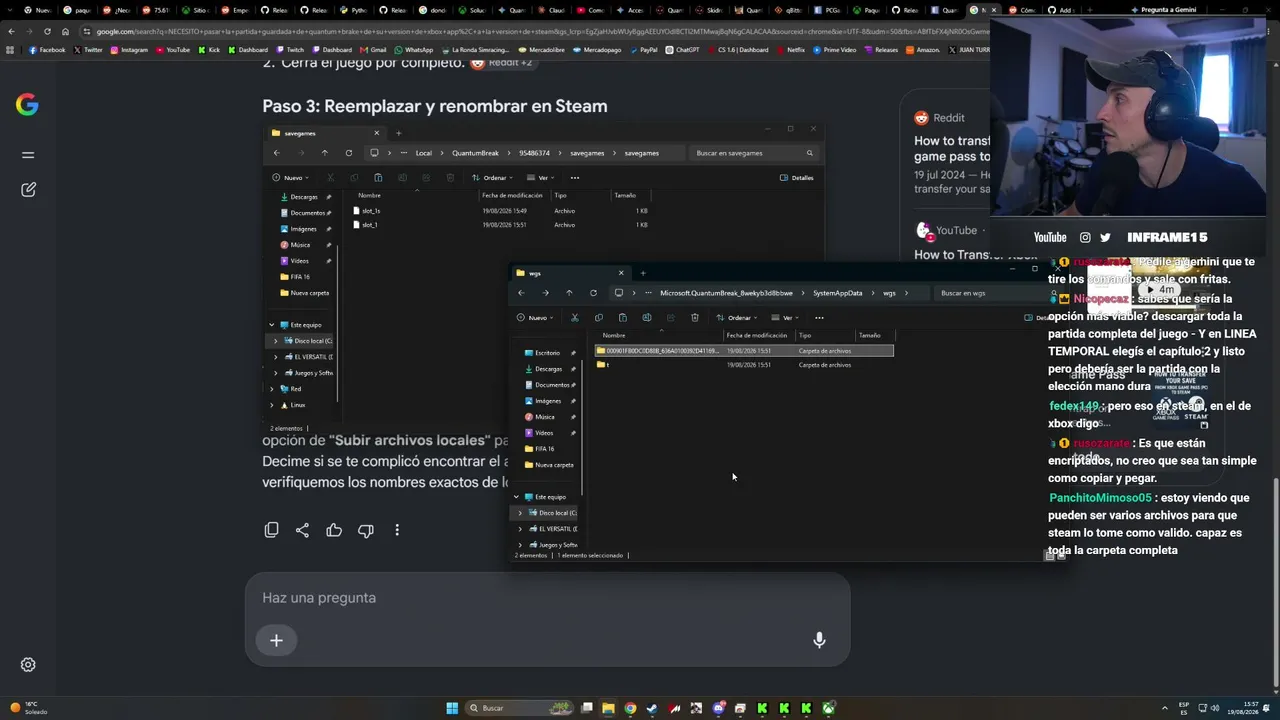Collapse 'Este equipo' in wgs navigation pane
This screenshot has height=720, width=1280.
(516, 497)
